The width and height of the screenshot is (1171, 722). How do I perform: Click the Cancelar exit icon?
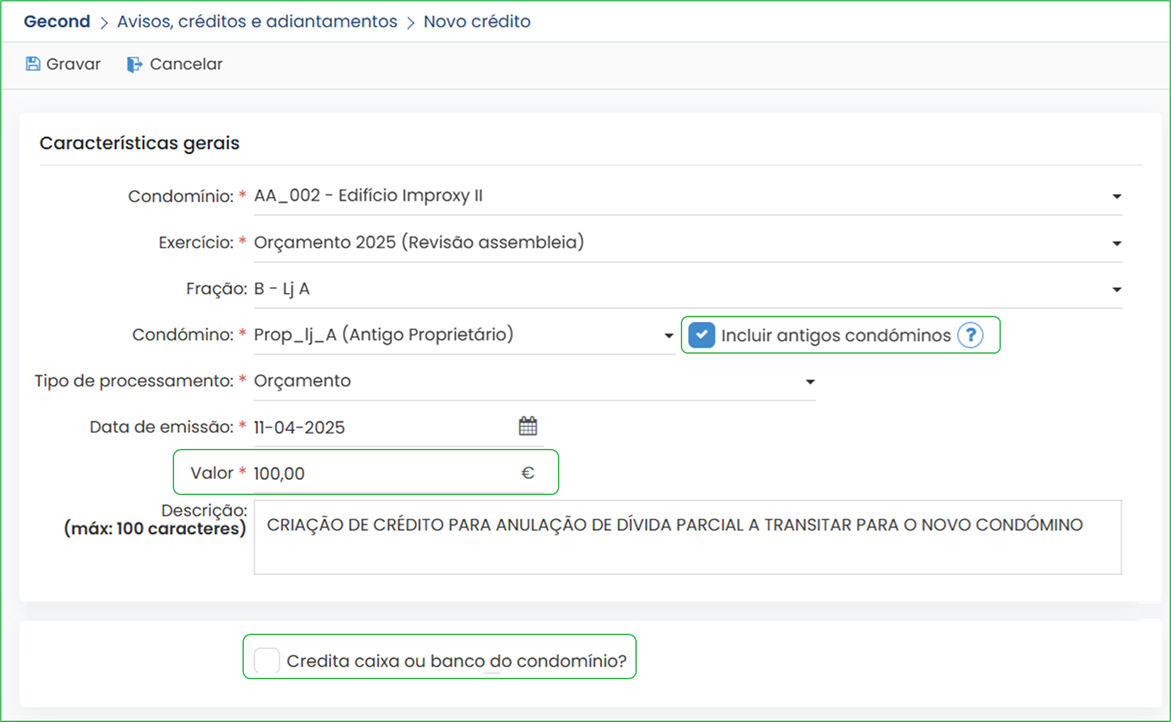point(134,65)
